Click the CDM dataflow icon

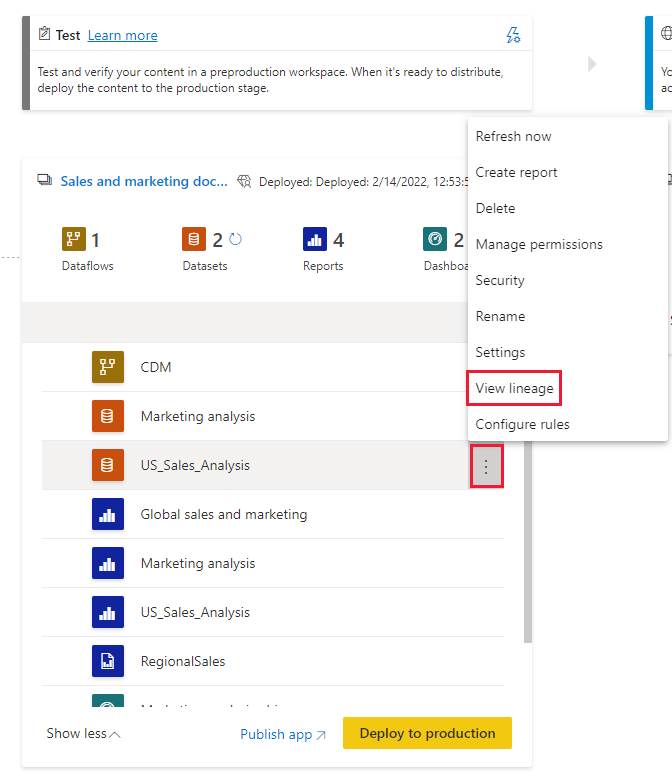click(108, 367)
